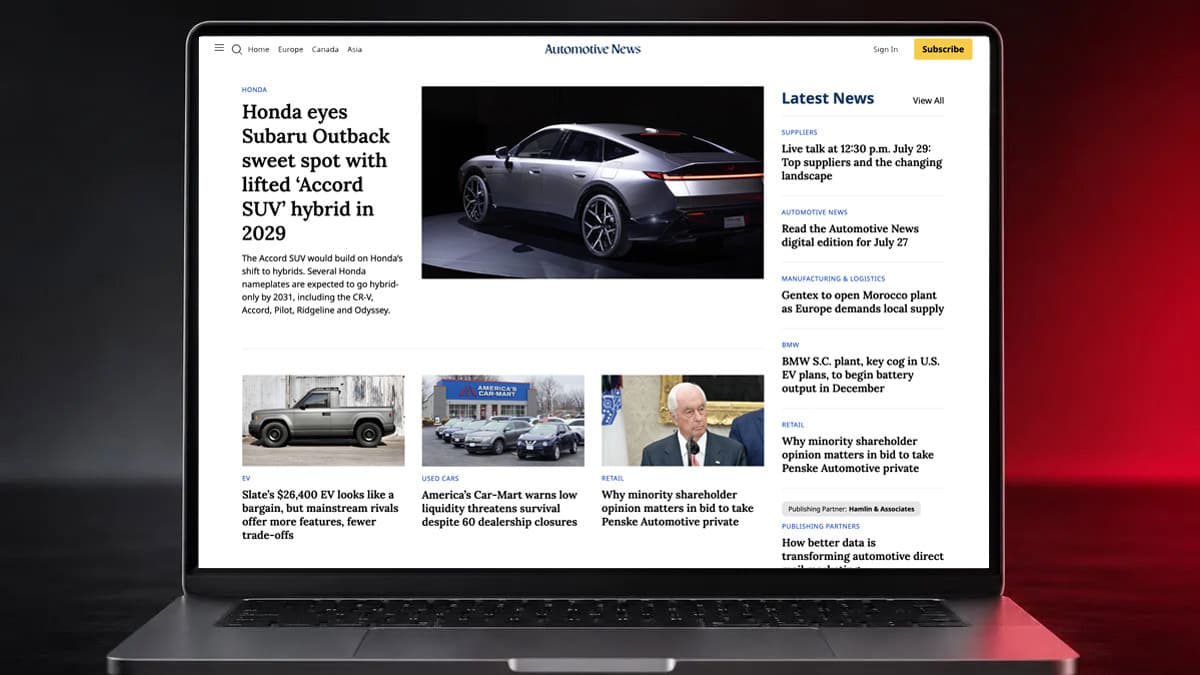The height and width of the screenshot is (675, 1200).
Task: Click View All latest news
Action: pos(928,100)
